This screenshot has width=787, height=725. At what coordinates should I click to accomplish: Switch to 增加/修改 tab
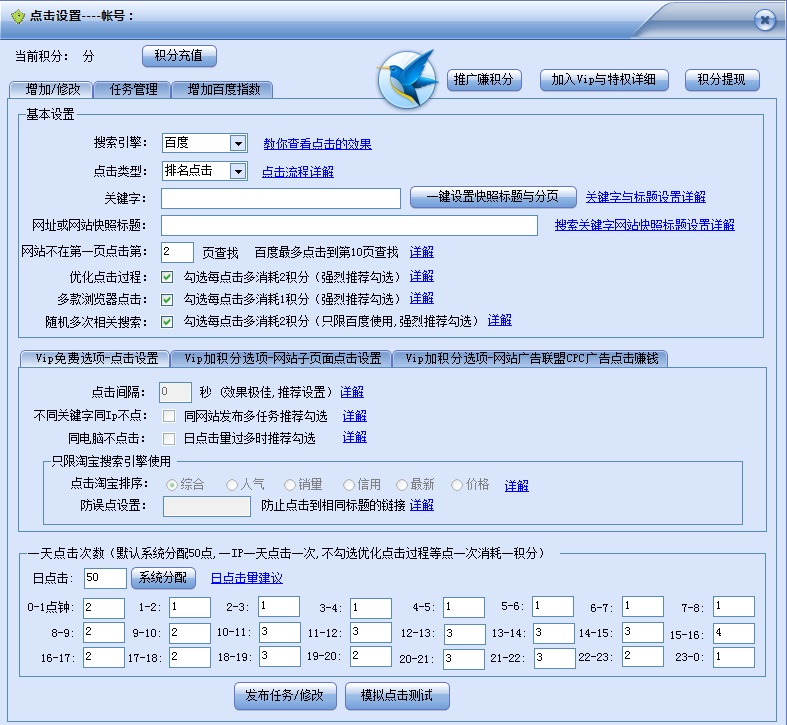click(x=52, y=89)
